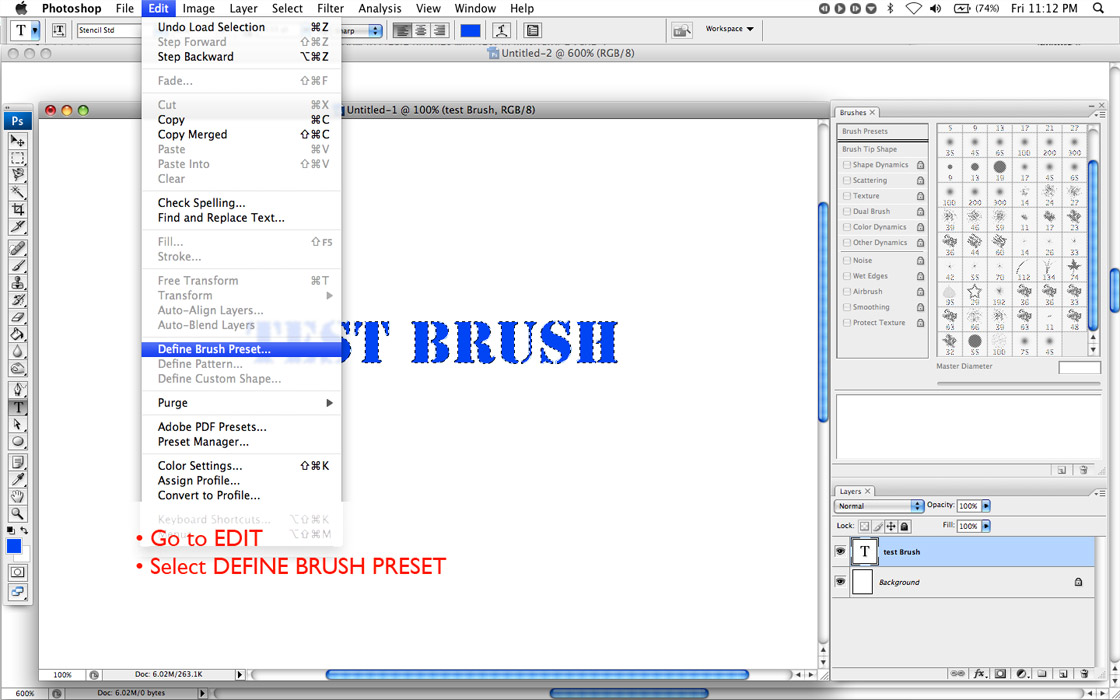Select the Paint Bucket tool
This screenshot has width=1120, height=700.
(x=18, y=334)
